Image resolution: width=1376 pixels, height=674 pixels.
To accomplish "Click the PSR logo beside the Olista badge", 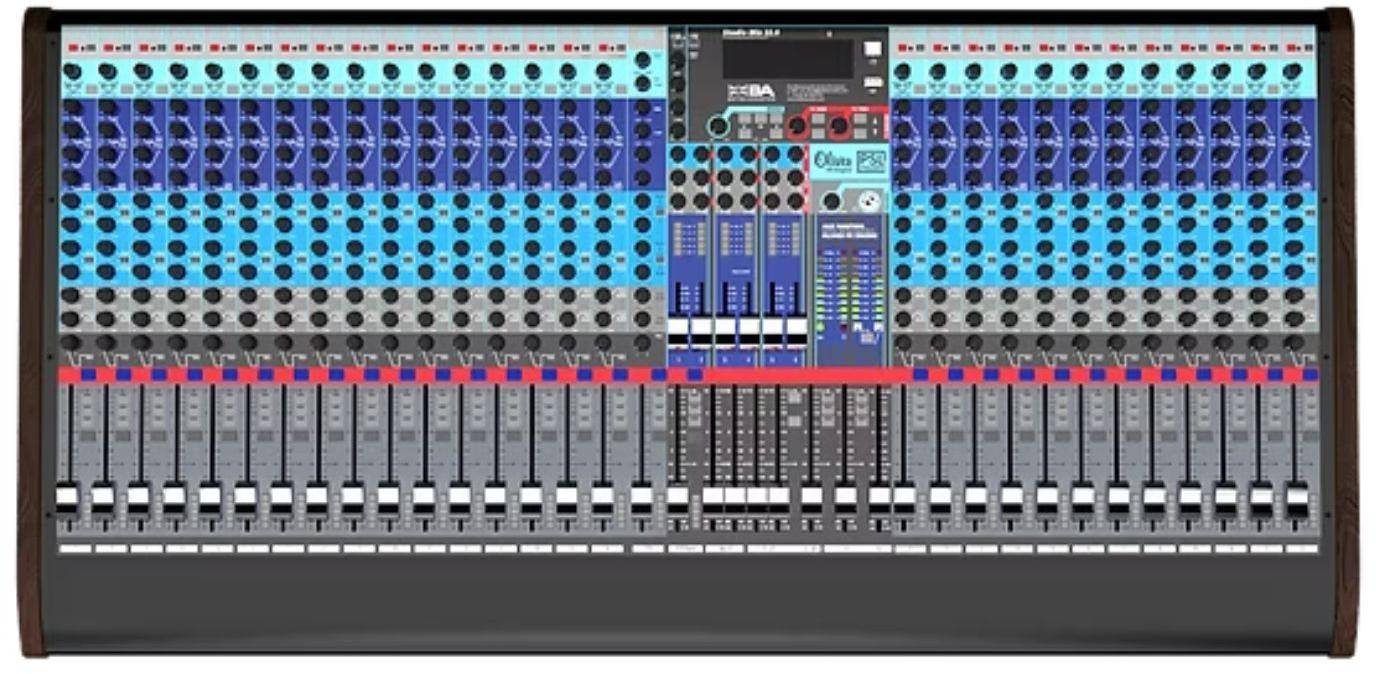I will tap(869, 160).
